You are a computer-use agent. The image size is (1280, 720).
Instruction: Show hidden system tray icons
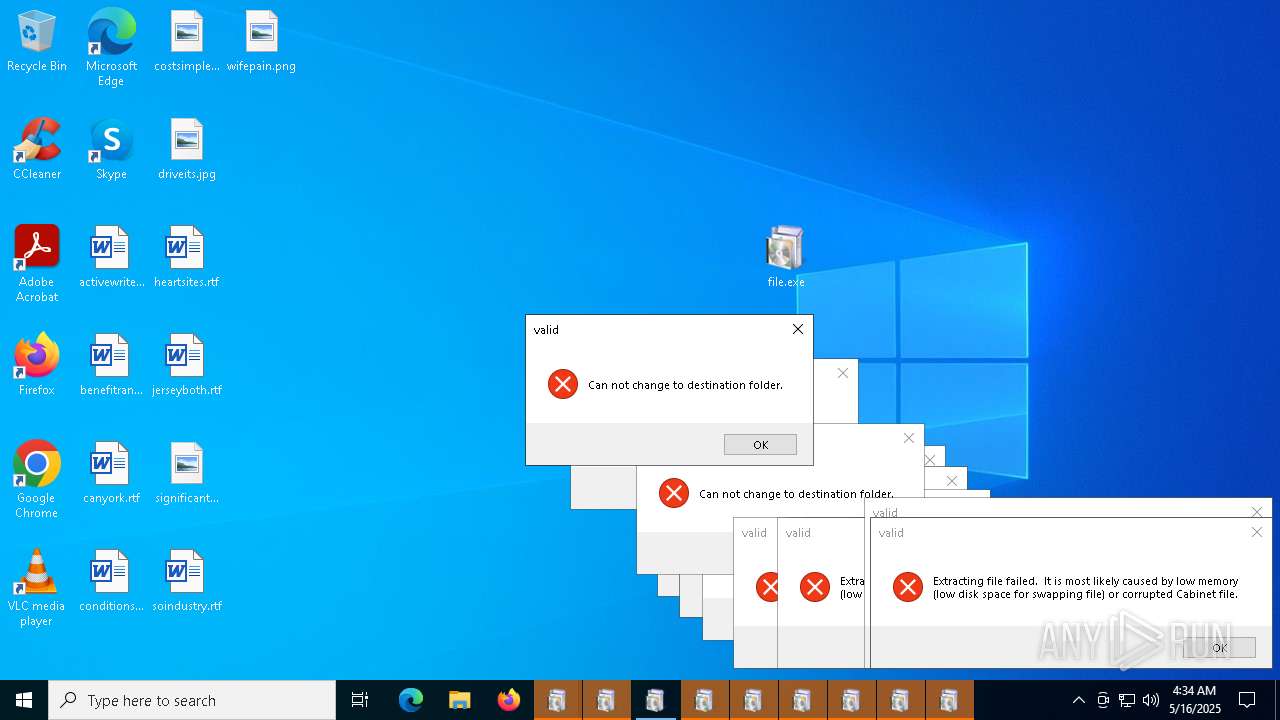coord(1078,700)
